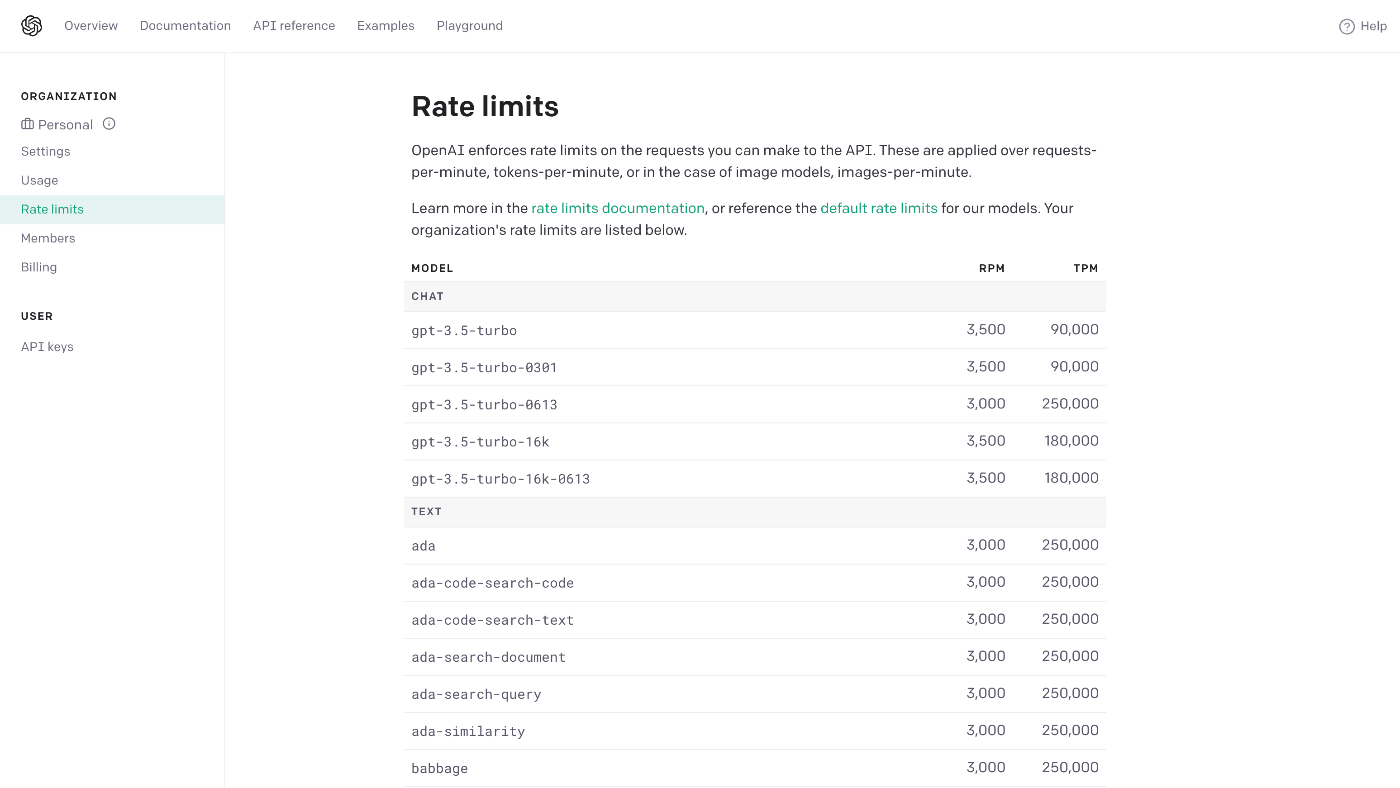This screenshot has width=1400, height=788.
Task: Select the gpt-3.5-turbo-0613 model name
Action: click(x=484, y=405)
